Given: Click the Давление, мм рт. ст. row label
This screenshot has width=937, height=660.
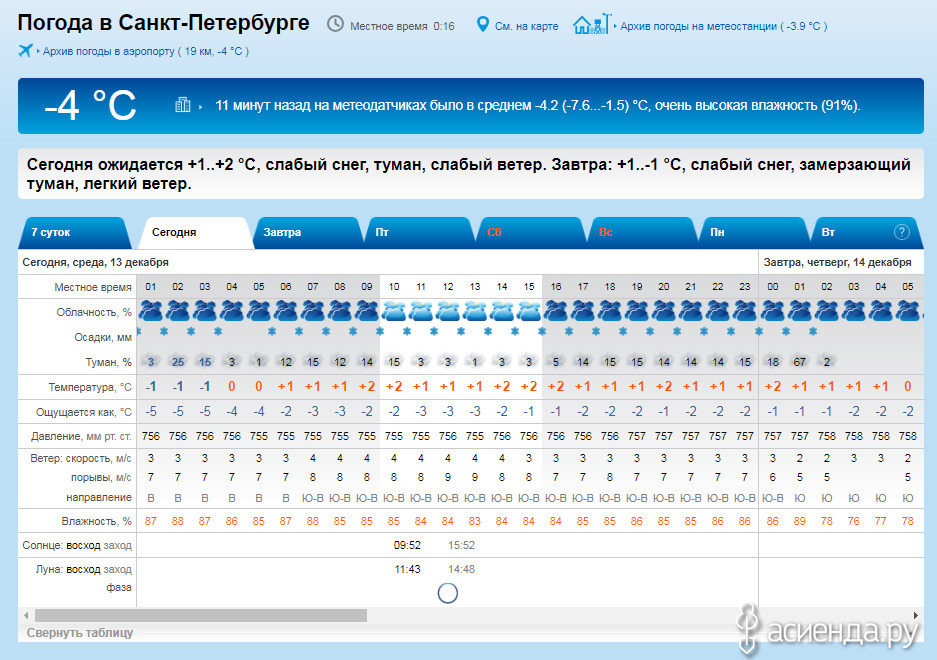Looking at the screenshot, I should [81, 437].
